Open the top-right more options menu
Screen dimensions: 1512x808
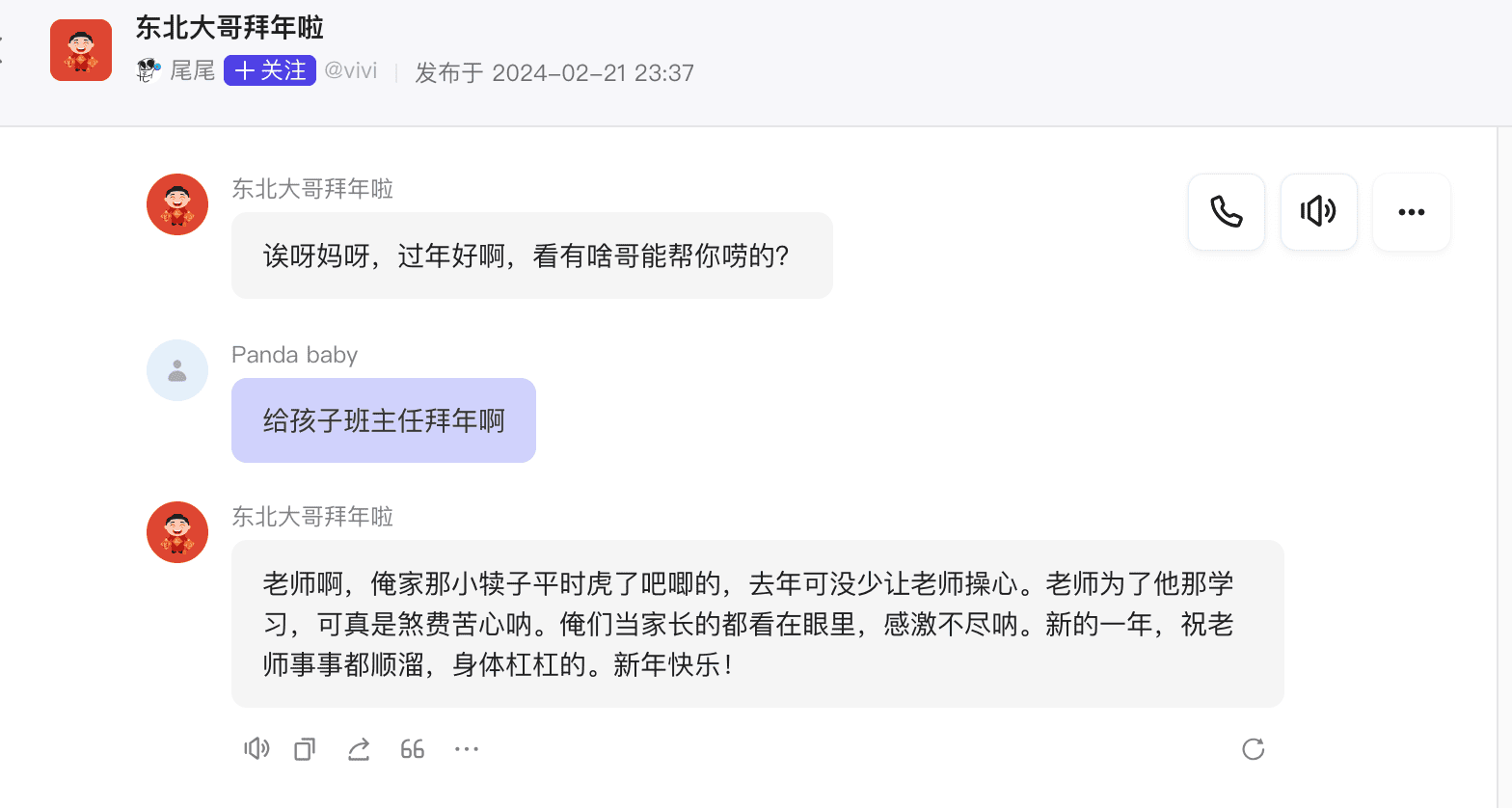point(1411,212)
